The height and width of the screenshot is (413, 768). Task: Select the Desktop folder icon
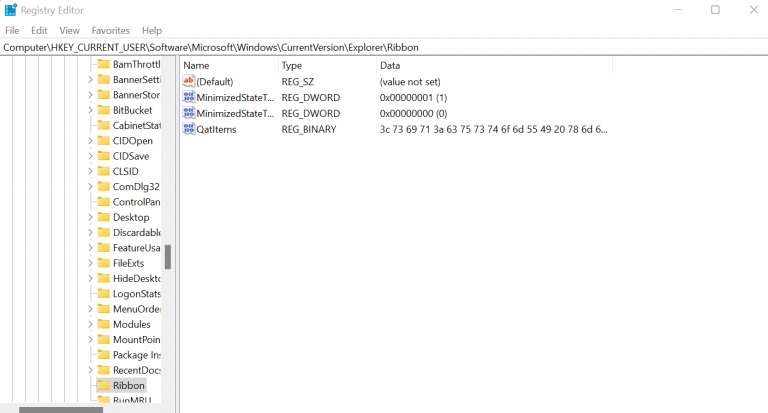pyautogui.click(x=103, y=217)
